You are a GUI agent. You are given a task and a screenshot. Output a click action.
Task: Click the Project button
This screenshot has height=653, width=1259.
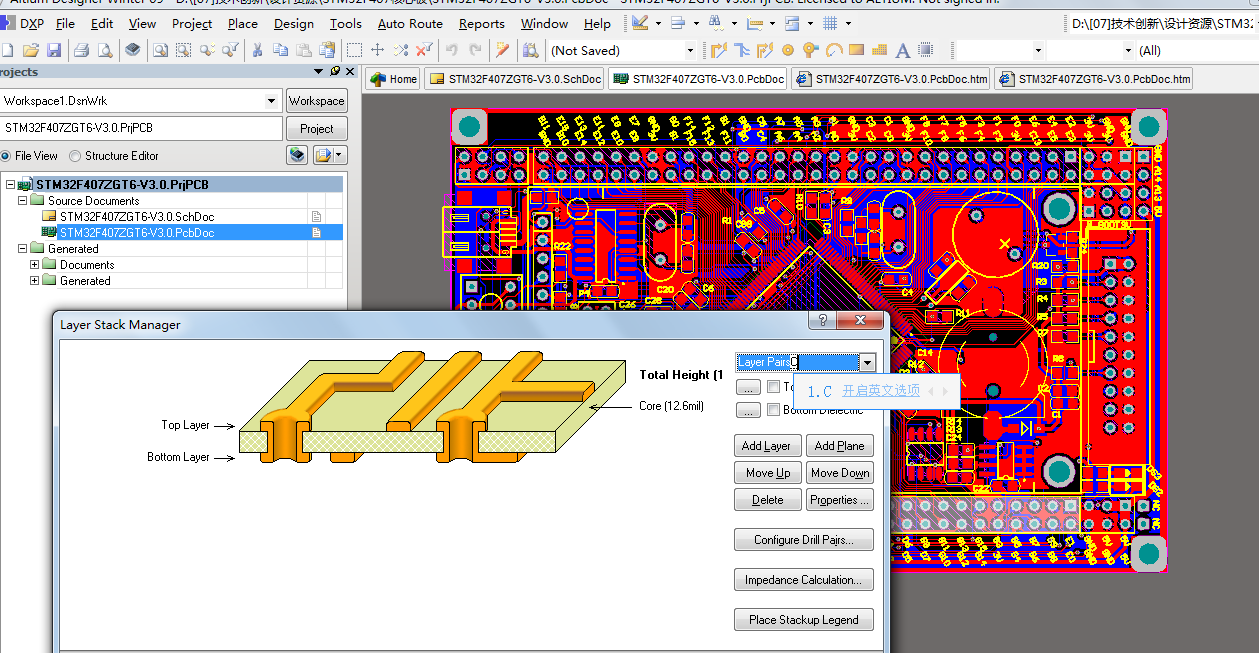(316, 129)
